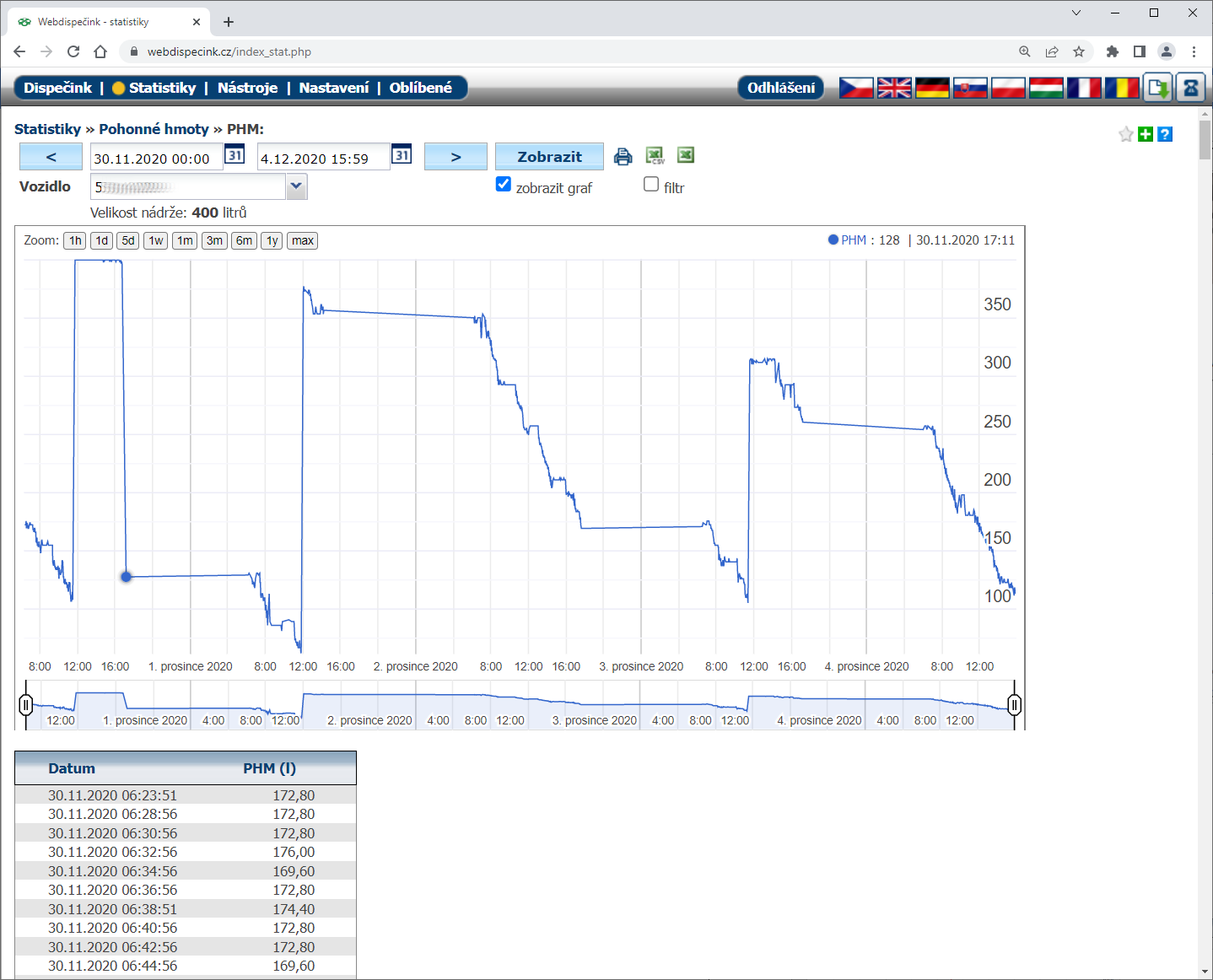This screenshot has width=1213, height=980.
Task: Click the Odhlášení logout button
Action: [781, 88]
